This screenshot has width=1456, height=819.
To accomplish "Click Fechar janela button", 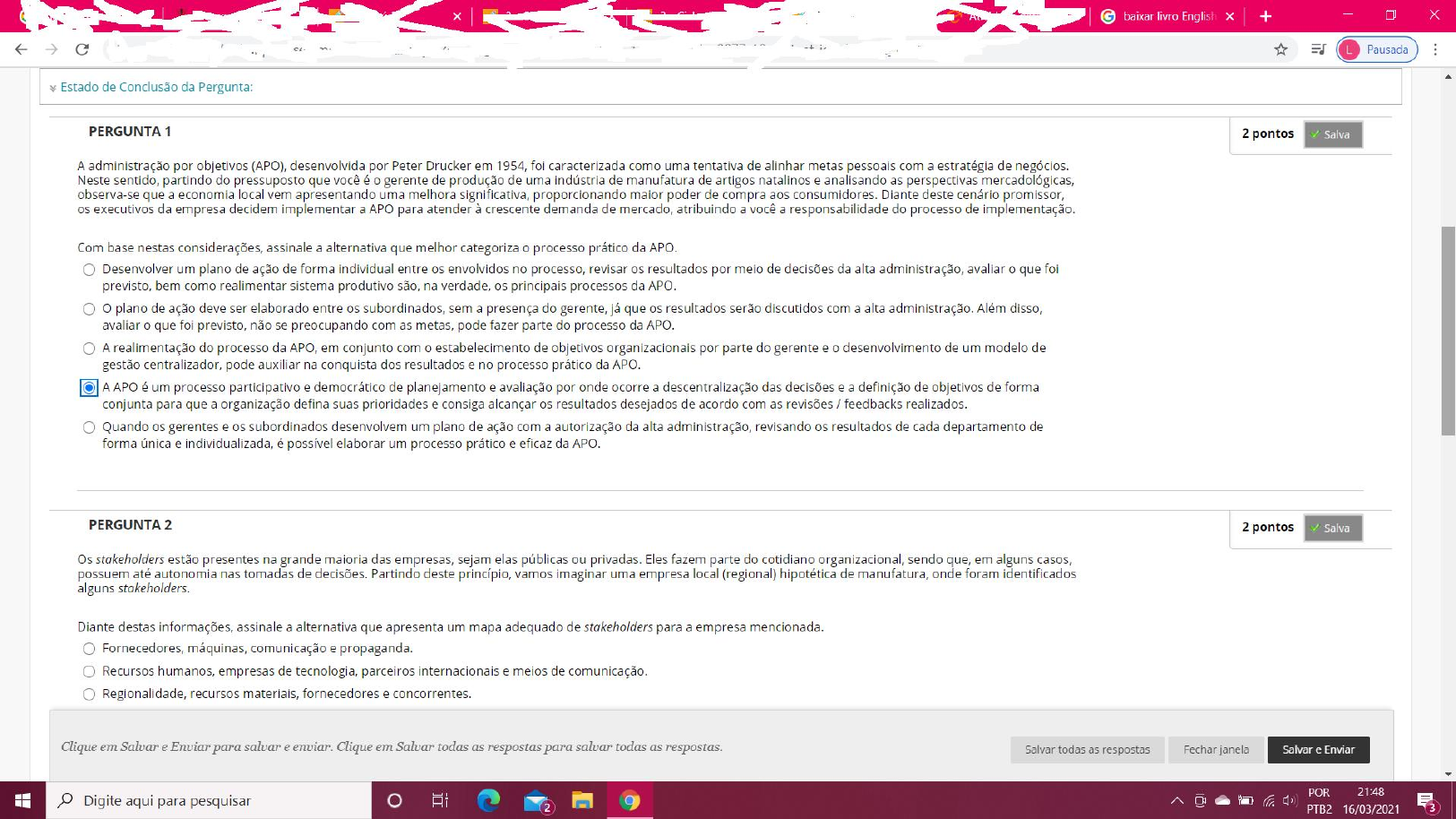I will pyautogui.click(x=1215, y=749).
